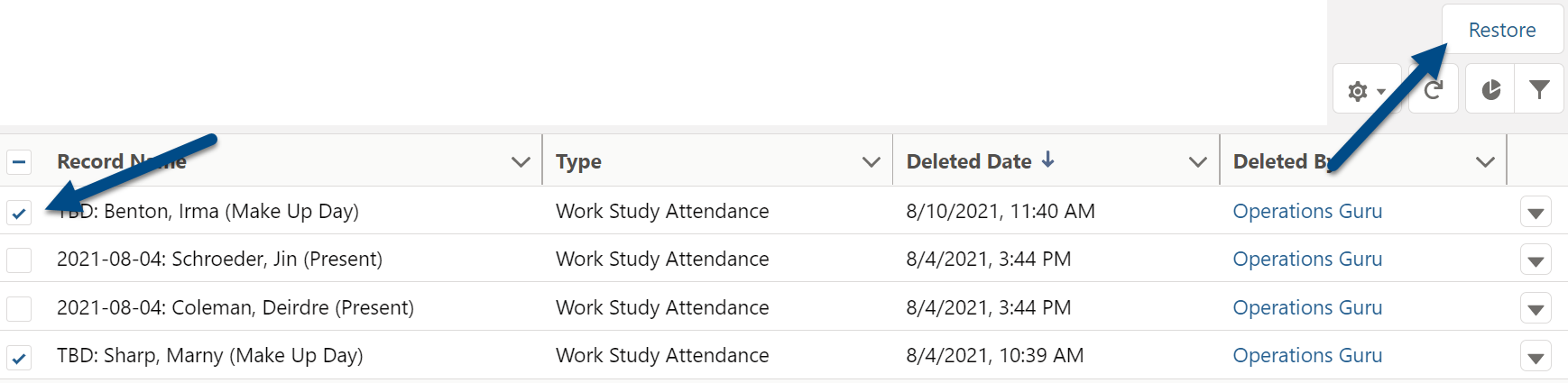Open the list view settings gear
The height and width of the screenshot is (383, 1568).
pyautogui.click(x=1366, y=89)
